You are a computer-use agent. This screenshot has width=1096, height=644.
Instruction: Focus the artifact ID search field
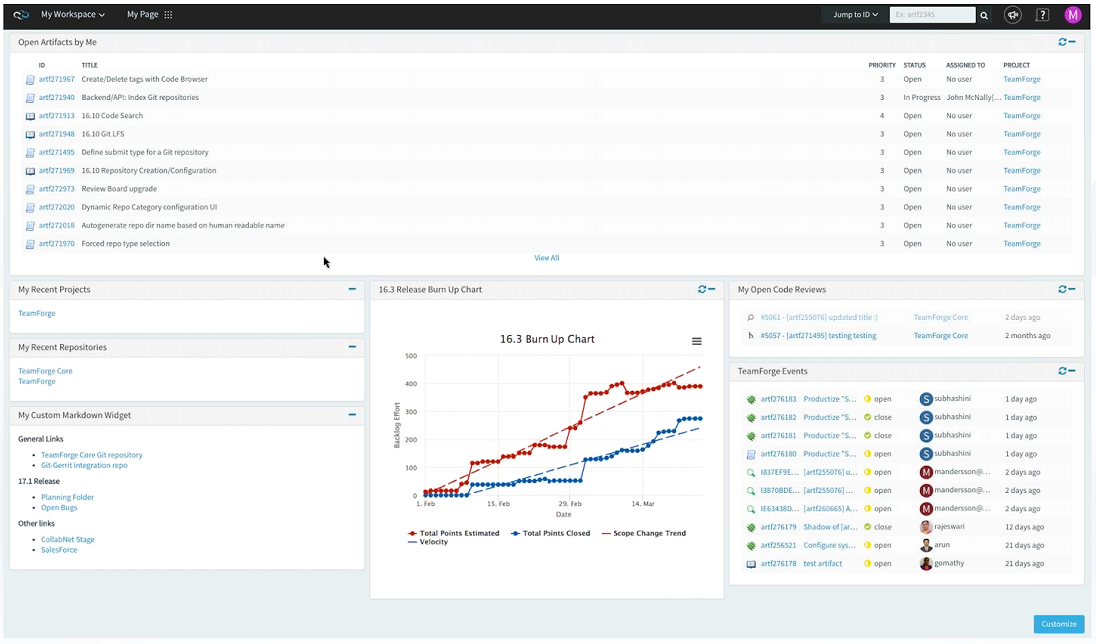click(932, 15)
